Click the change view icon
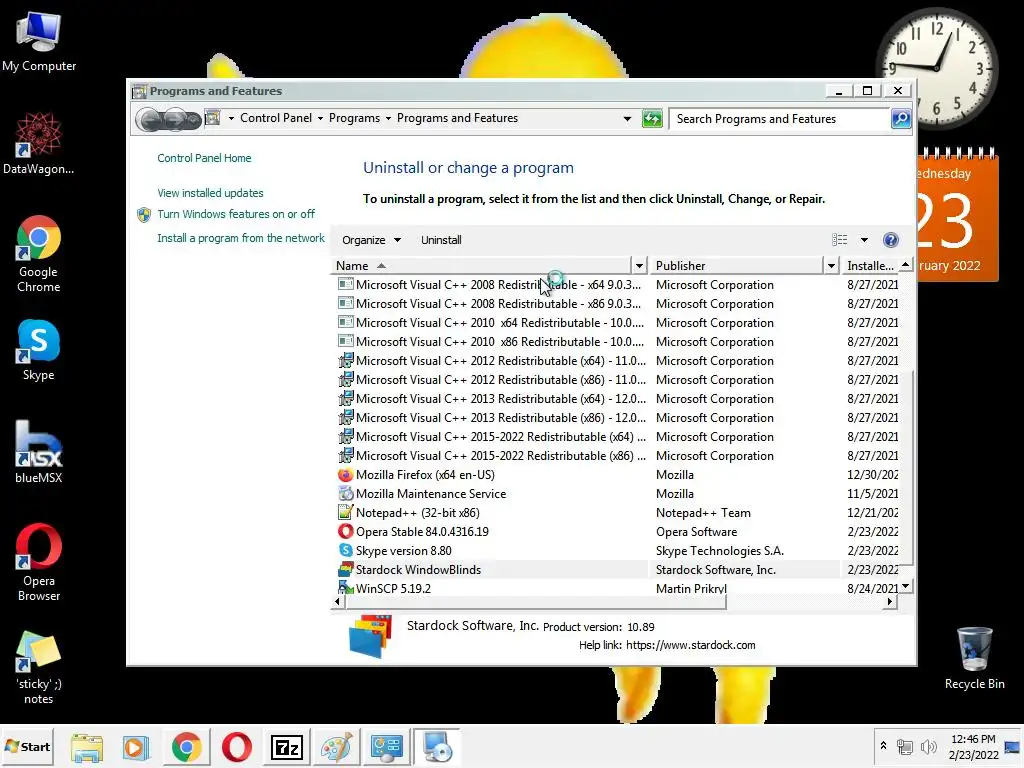1024x768 pixels. [840, 240]
